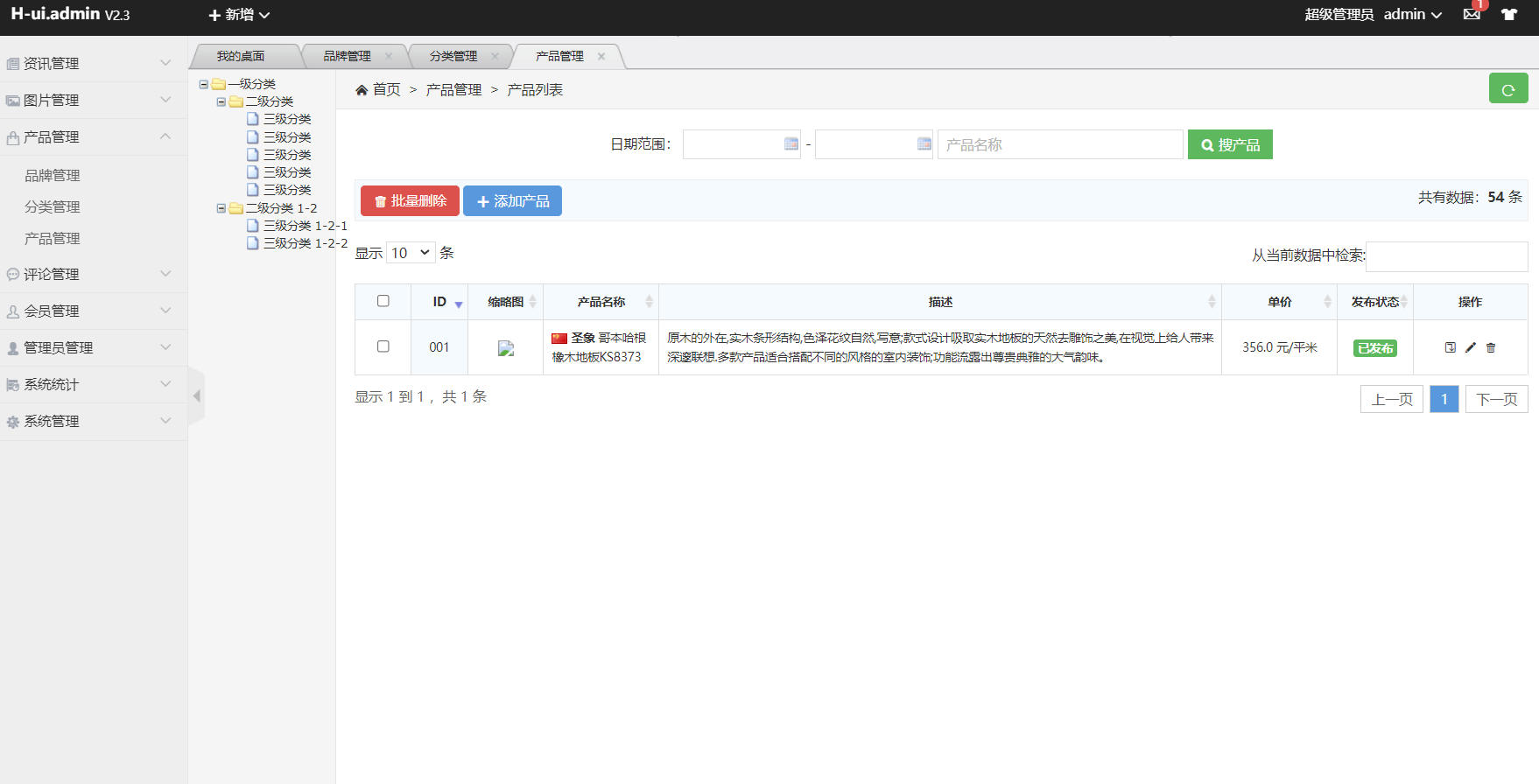Open 分类管理 in sidebar submenu
This screenshot has width=1539, height=784.
(x=53, y=206)
